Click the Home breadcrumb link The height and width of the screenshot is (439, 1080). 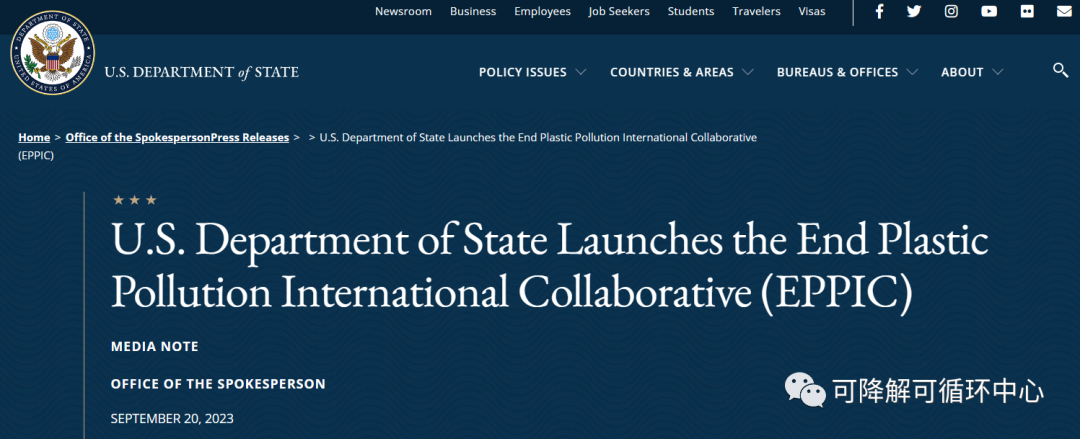(x=34, y=137)
